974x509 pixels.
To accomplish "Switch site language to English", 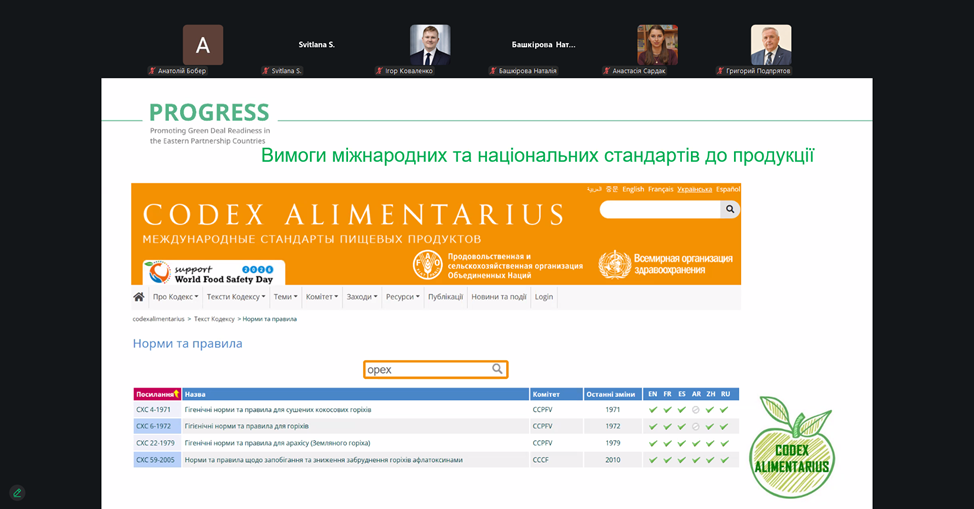I will (x=633, y=190).
